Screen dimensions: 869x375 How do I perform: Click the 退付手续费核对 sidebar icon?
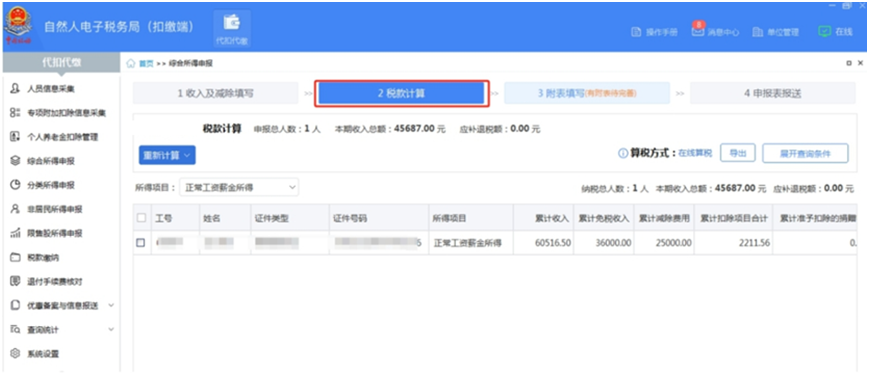15,281
